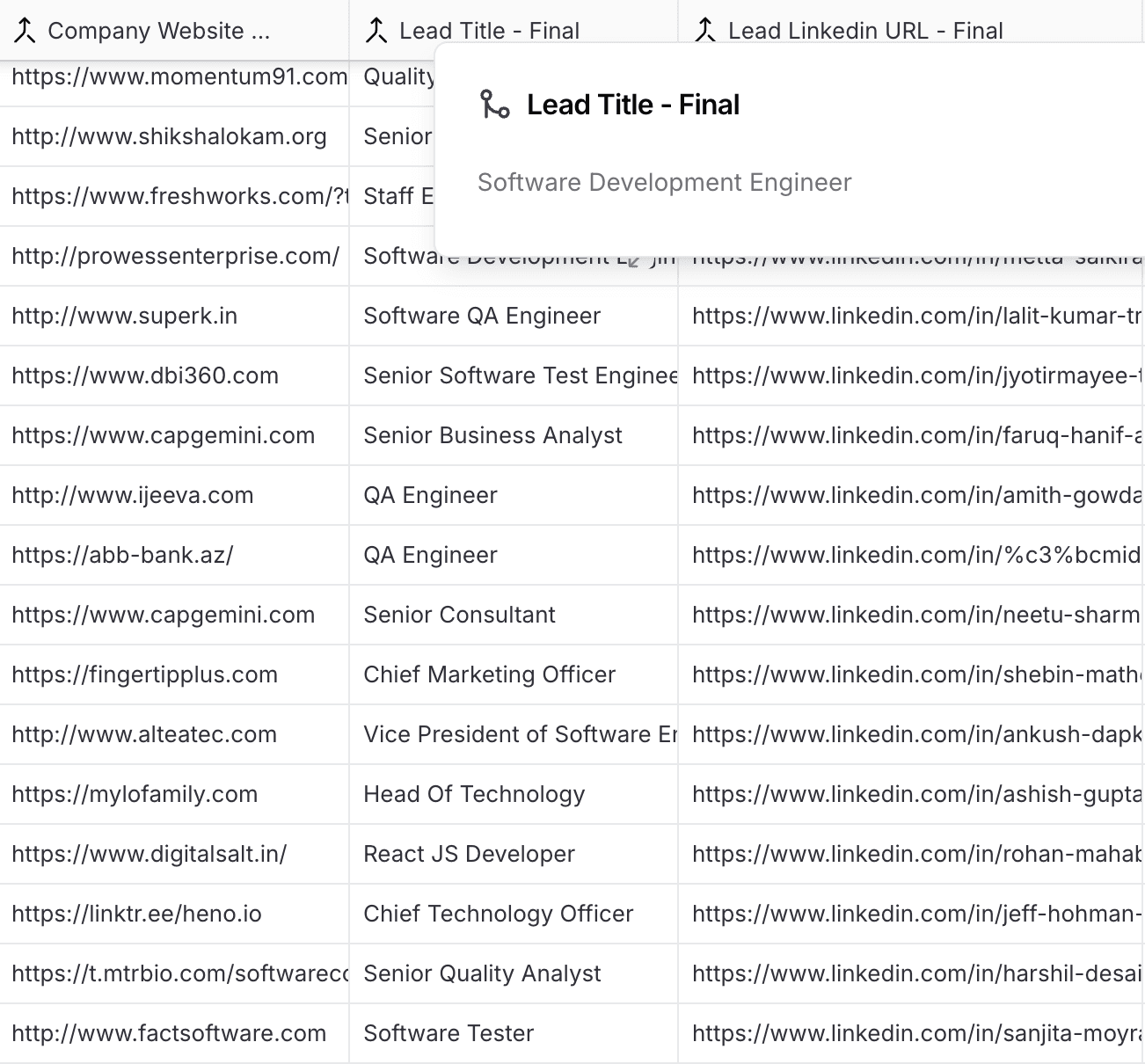Select the Company Website column header

click(174, 31)
